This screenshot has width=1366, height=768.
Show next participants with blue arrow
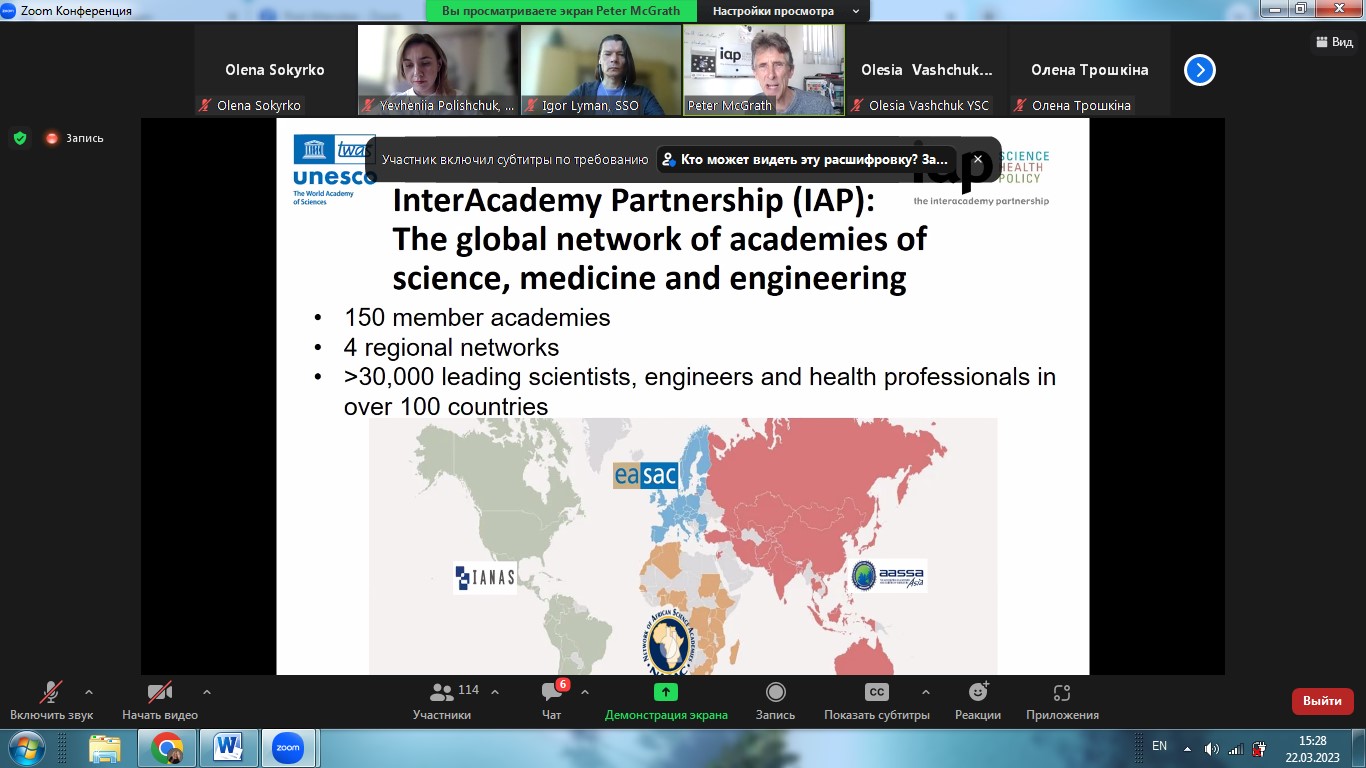tap(1200, 70)
